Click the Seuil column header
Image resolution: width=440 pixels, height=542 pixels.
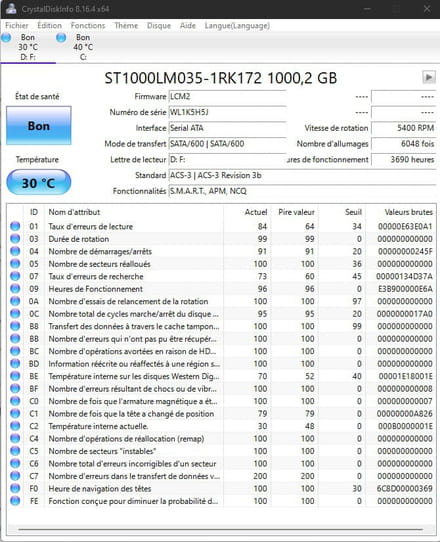coord(342,212)
